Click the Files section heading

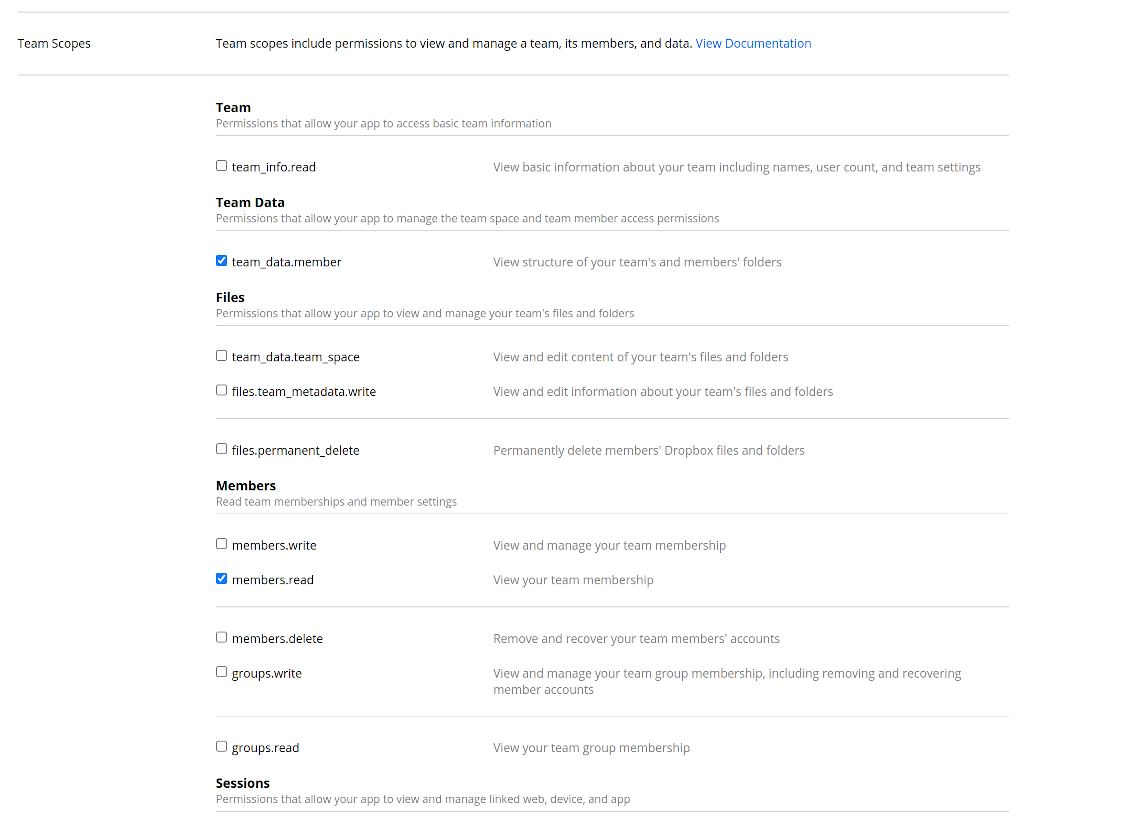click(x=230, y=297)
